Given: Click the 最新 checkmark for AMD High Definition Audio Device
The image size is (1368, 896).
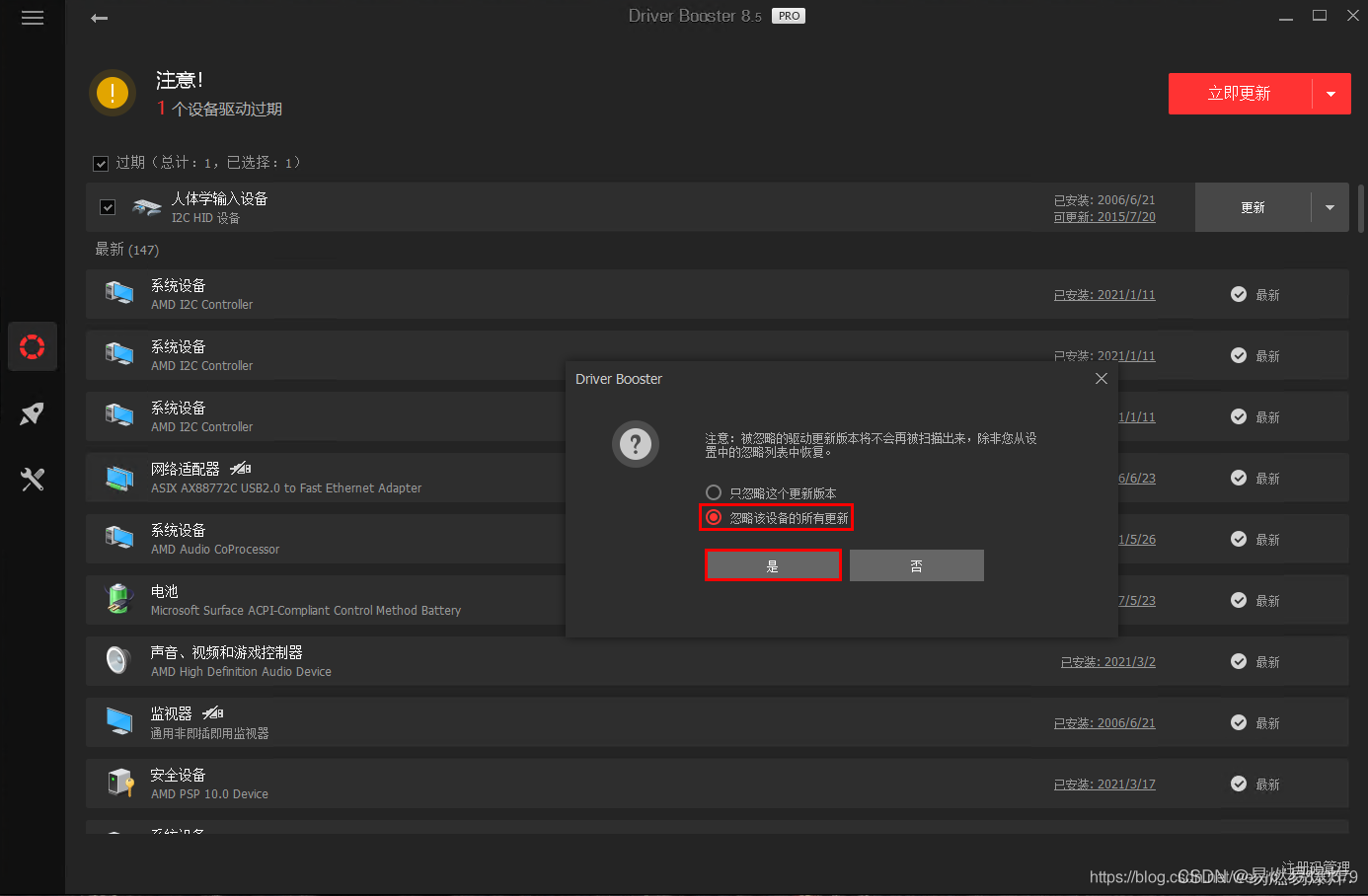Looking at the screenshot, I should coord(1238,661).
